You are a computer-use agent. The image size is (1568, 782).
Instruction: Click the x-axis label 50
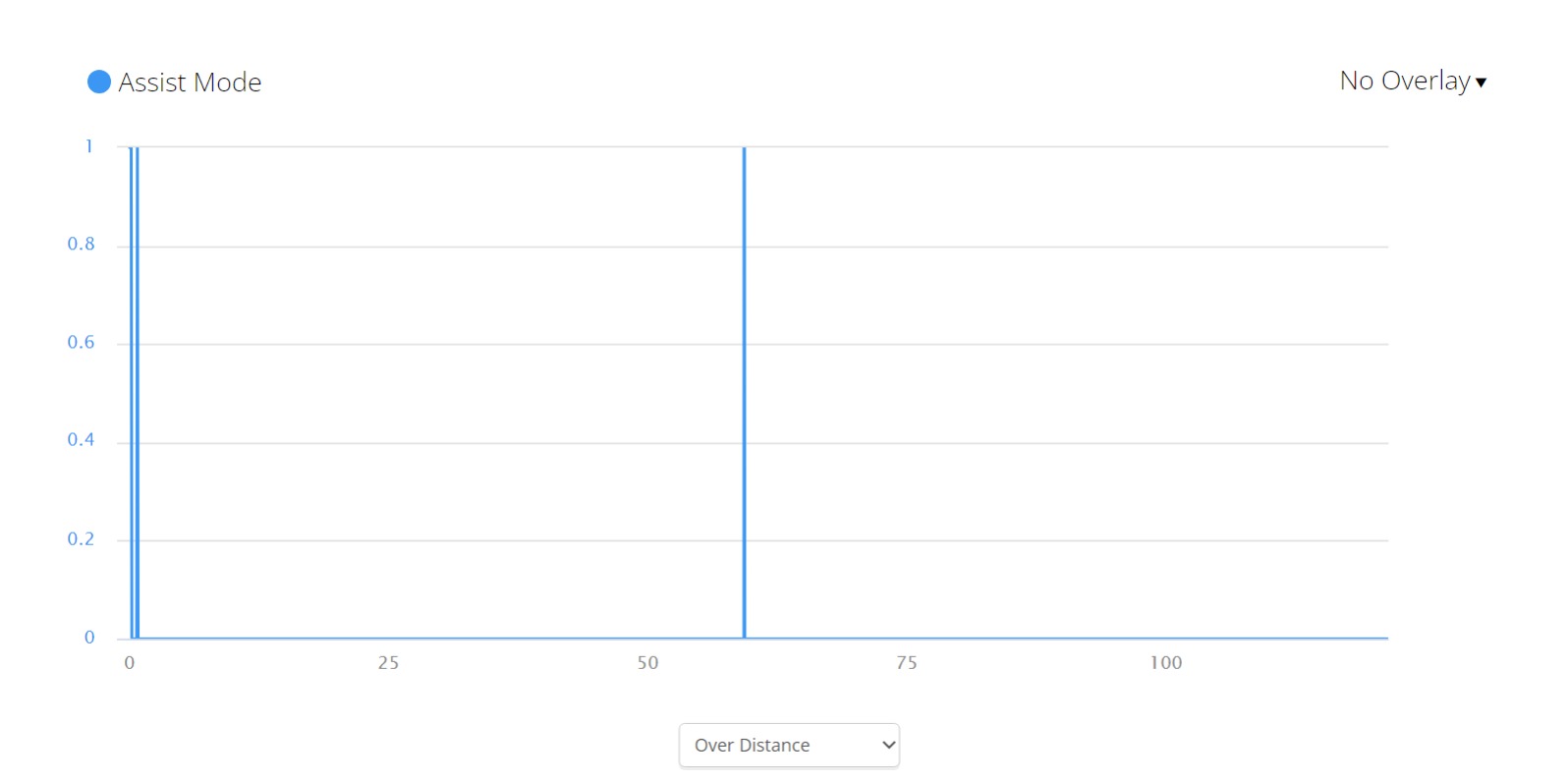click(x=647, y=663)
